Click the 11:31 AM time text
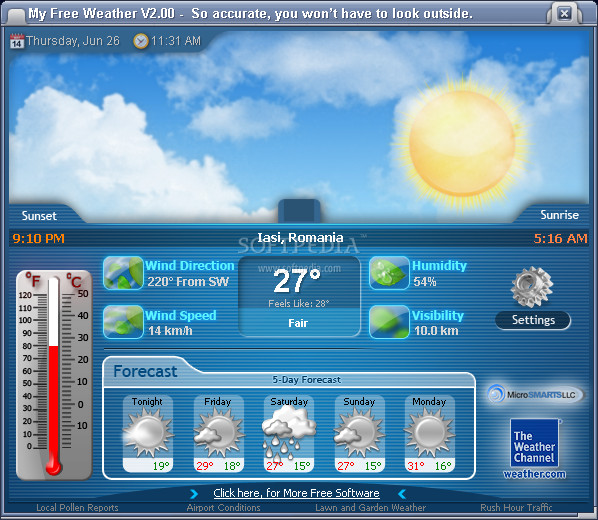This screenshot has width=598, height=520. tap(176, 41)
